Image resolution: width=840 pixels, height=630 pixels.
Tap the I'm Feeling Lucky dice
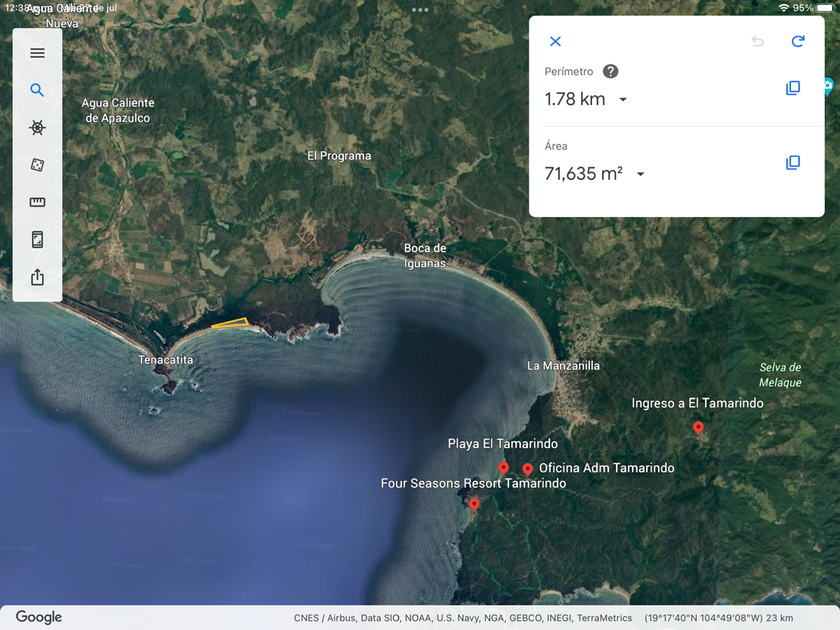click(37, 165)
